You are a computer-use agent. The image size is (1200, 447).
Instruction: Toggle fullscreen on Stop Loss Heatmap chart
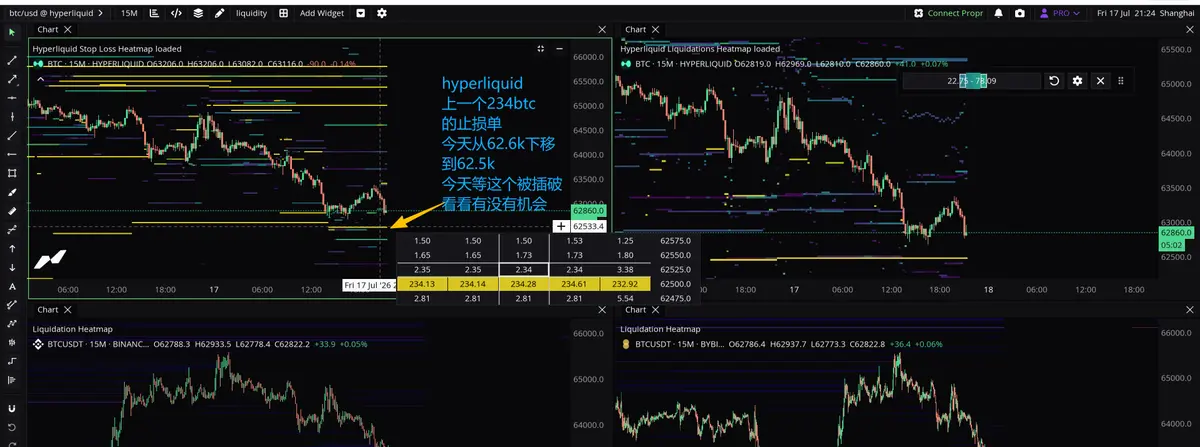(x=541, y=48)
